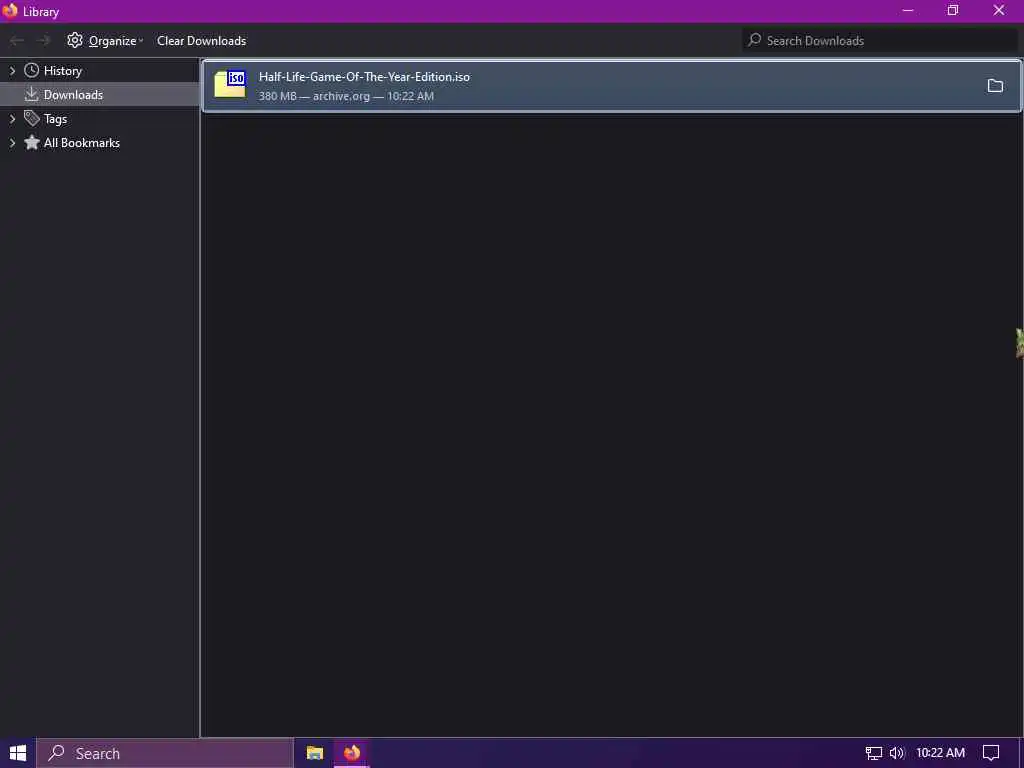The image size is (1024, 768).
Task: Click the History clock icon
Action: 31,70
